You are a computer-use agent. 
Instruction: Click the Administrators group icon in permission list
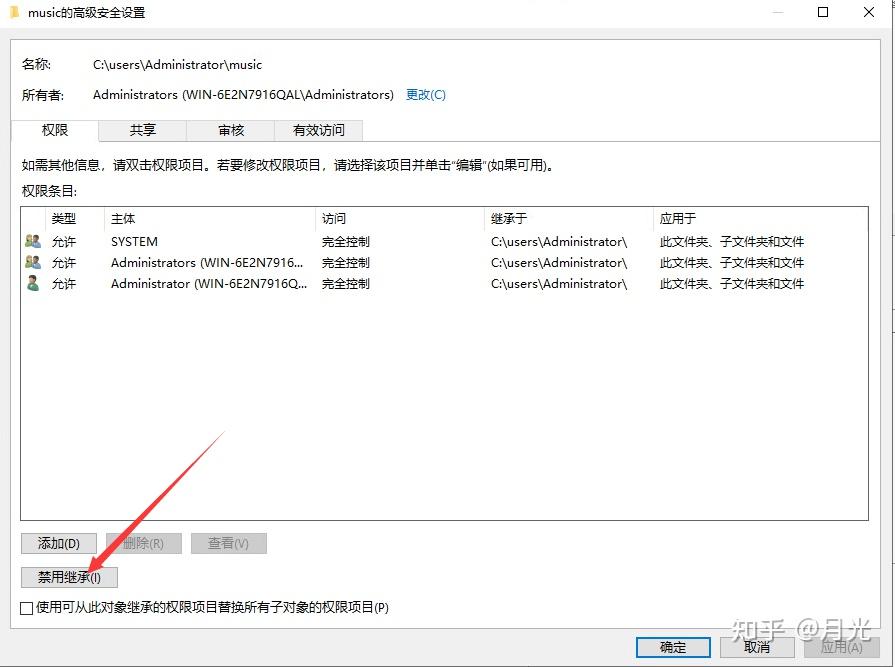click(31, 262)
